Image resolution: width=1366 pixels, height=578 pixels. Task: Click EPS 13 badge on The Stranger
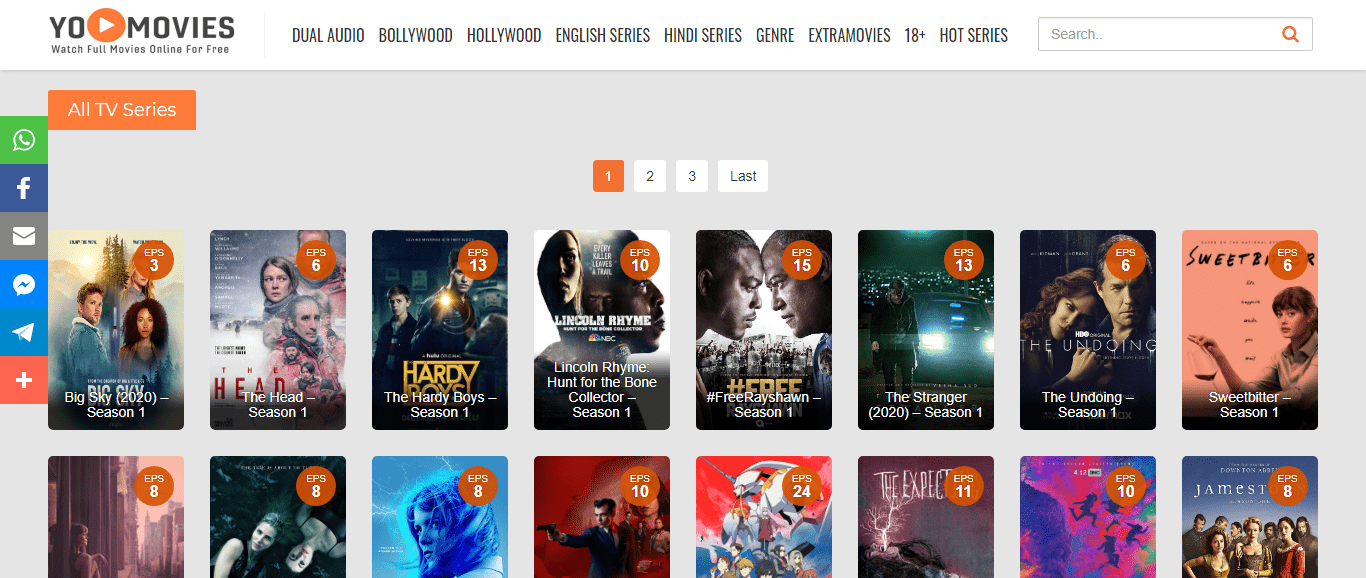964,260
